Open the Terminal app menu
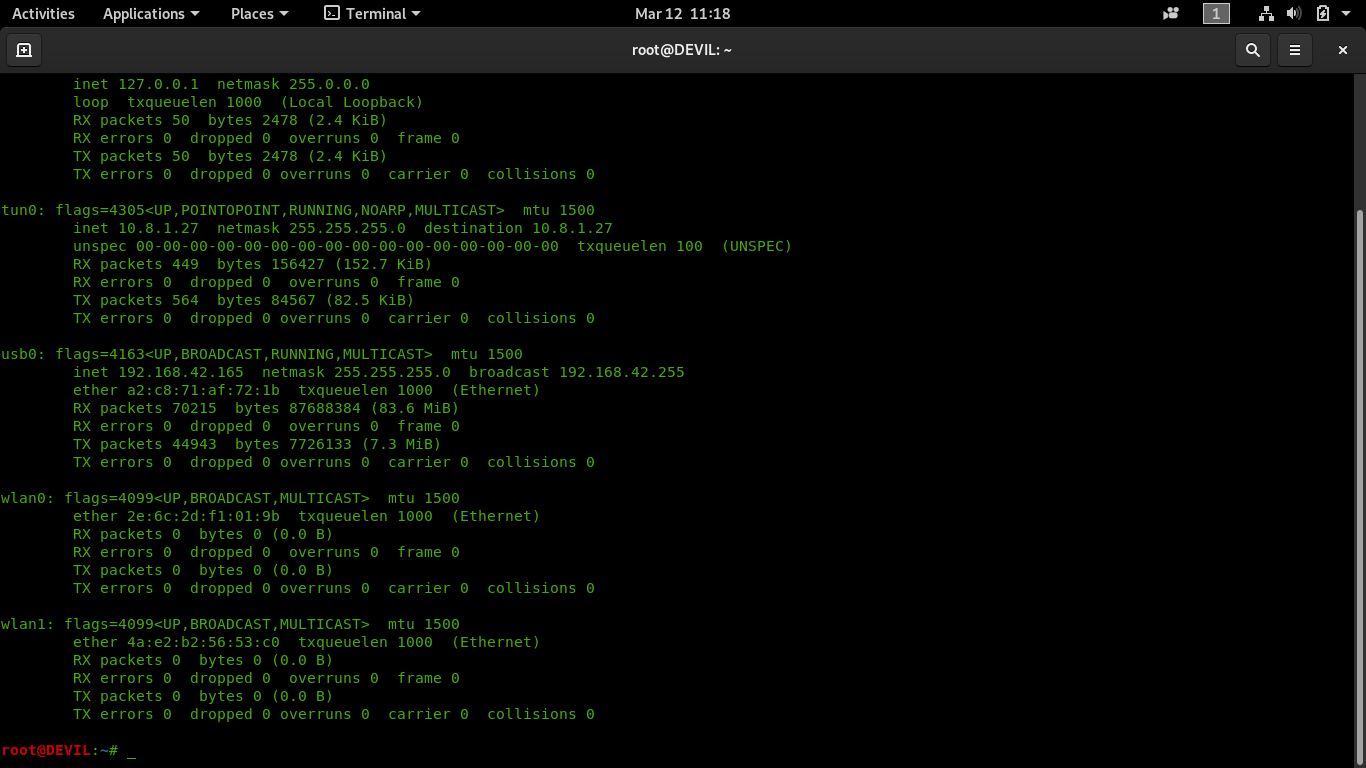1366x768 pixels. coord(373,14)
